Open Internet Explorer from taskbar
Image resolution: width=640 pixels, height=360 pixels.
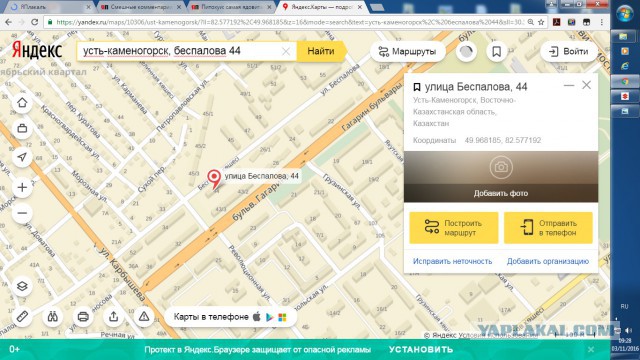click(625, 66)
